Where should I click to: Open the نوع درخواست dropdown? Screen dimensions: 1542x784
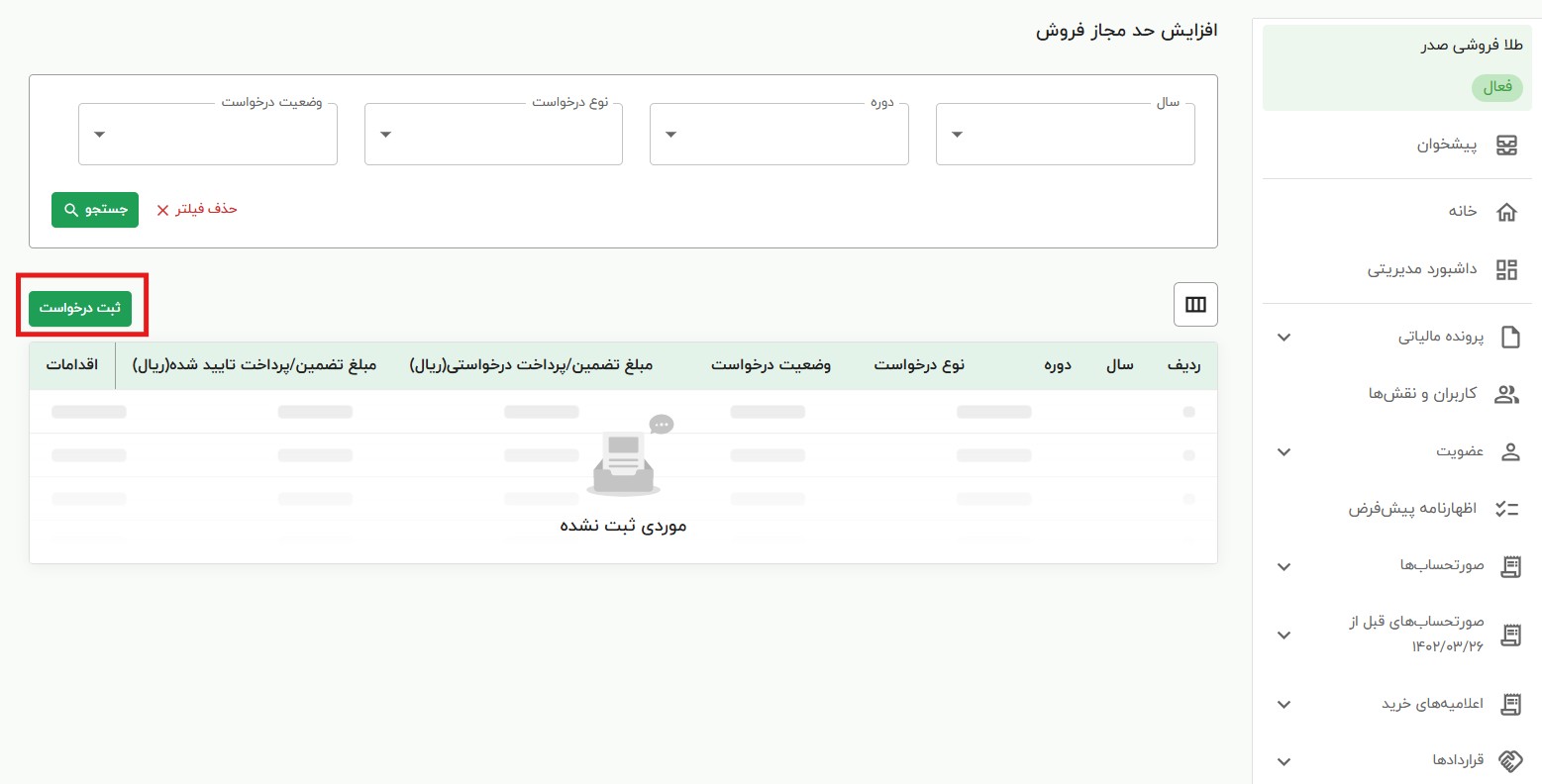click(x=493, y=134)
